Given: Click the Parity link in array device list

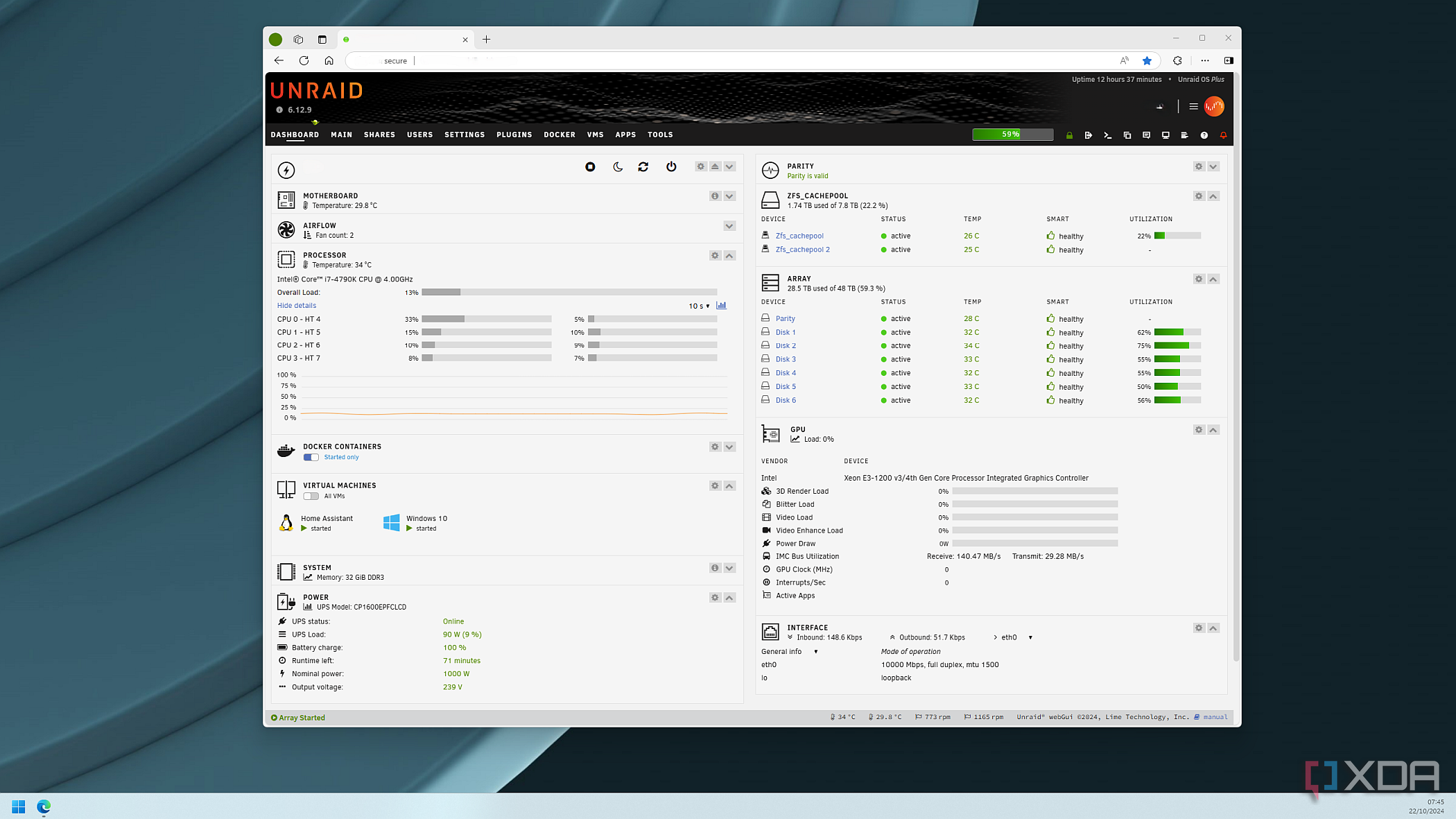Looking at the screenshot, I should coord(785,318).
